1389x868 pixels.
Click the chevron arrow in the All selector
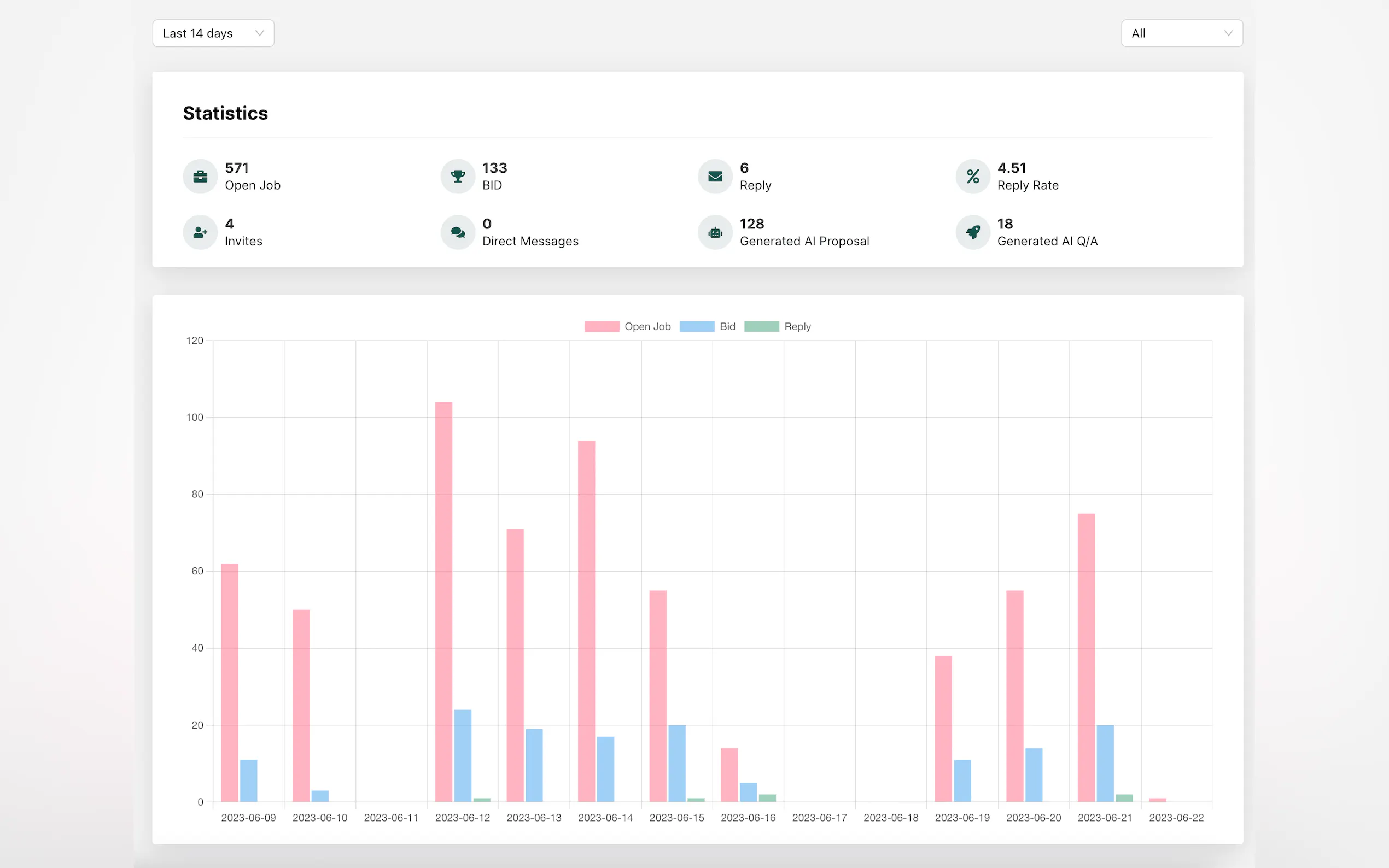click(x=1228, y=33)
